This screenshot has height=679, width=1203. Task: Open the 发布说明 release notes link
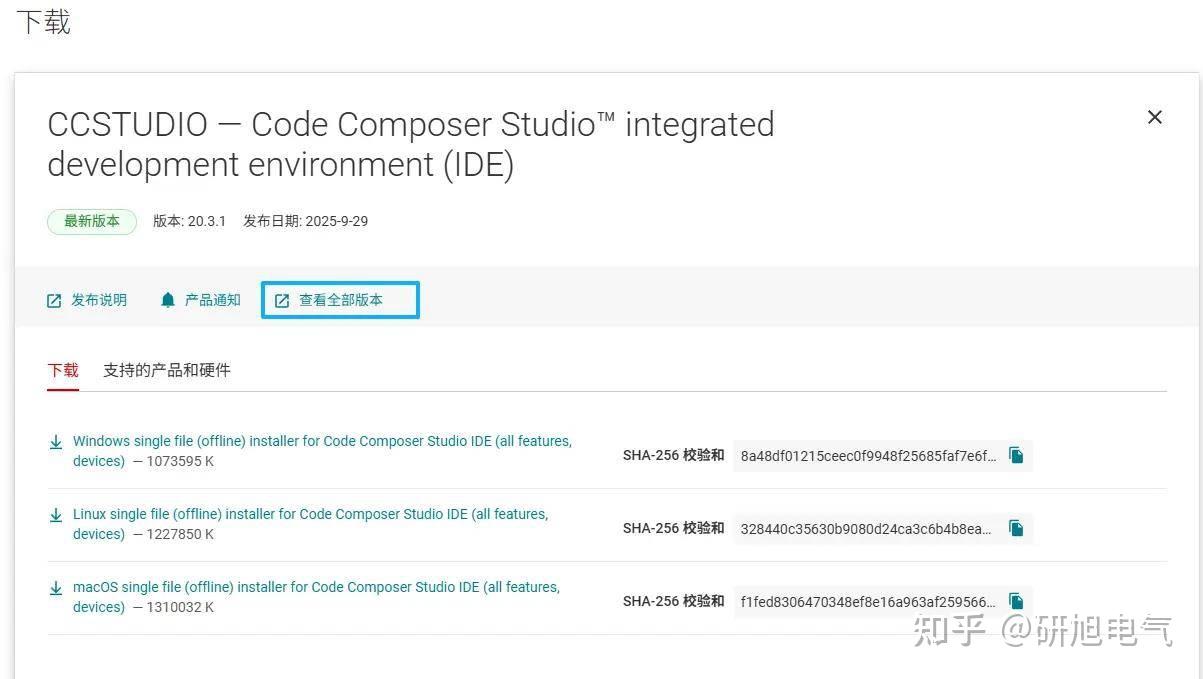(99, 300)
